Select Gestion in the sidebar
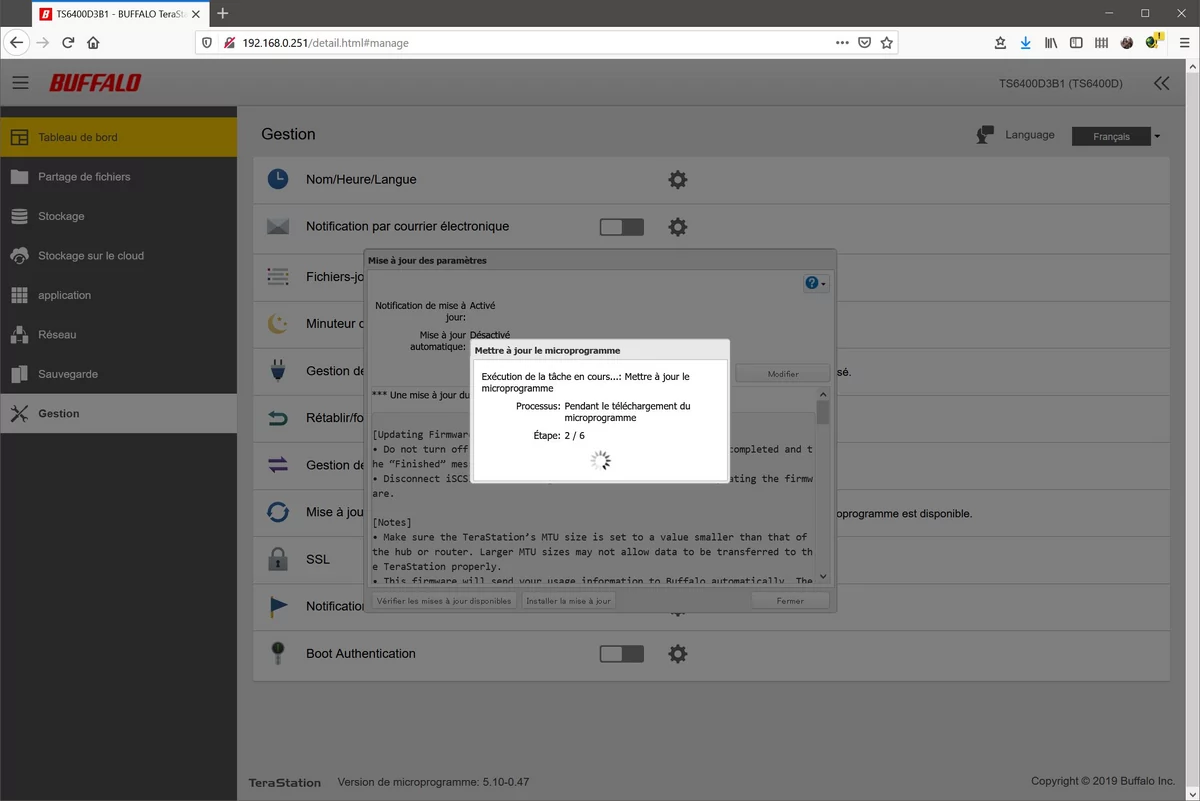 pos(119,413)
